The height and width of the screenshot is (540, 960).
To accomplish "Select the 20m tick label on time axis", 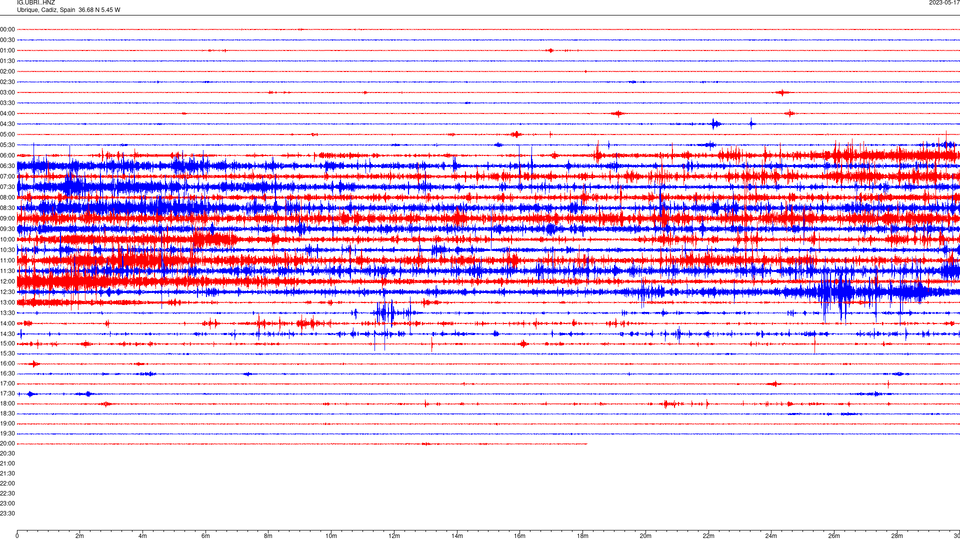I will click(645, 536).
